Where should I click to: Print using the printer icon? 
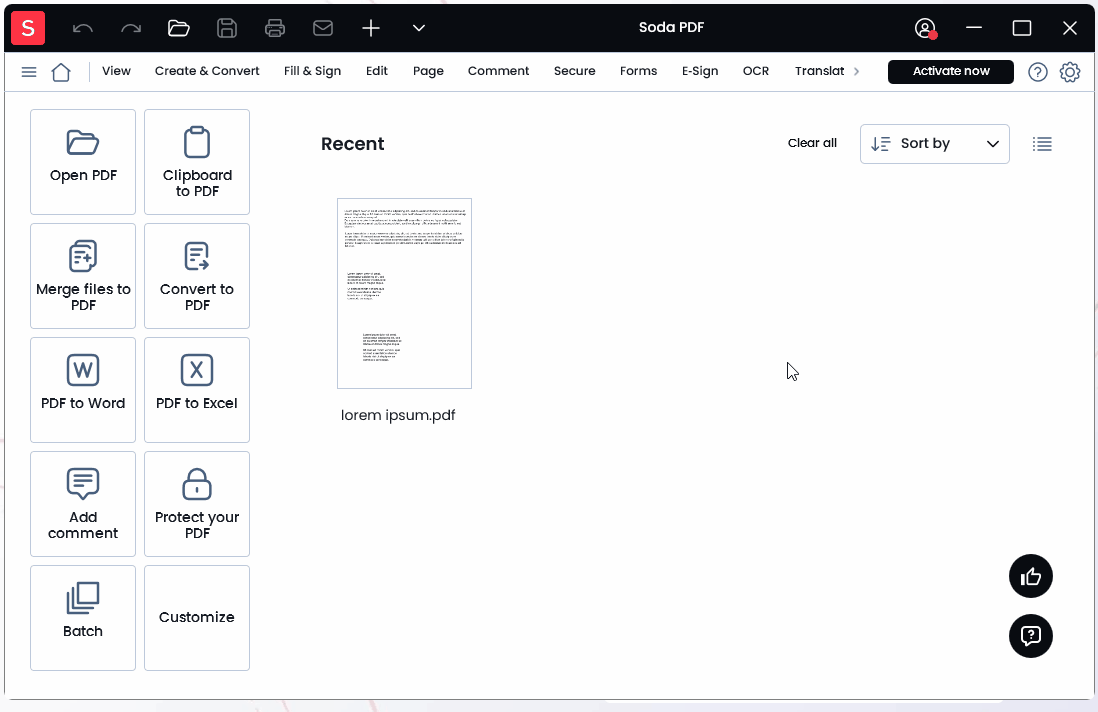click(x=275, y=28)
